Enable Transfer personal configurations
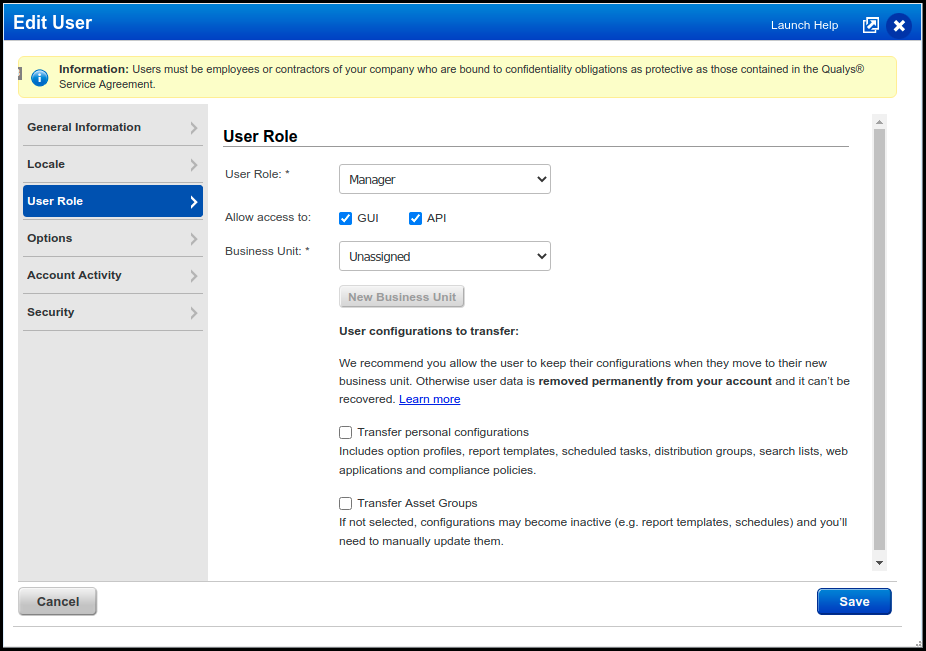The image size is (926, 651). (345, 432)
